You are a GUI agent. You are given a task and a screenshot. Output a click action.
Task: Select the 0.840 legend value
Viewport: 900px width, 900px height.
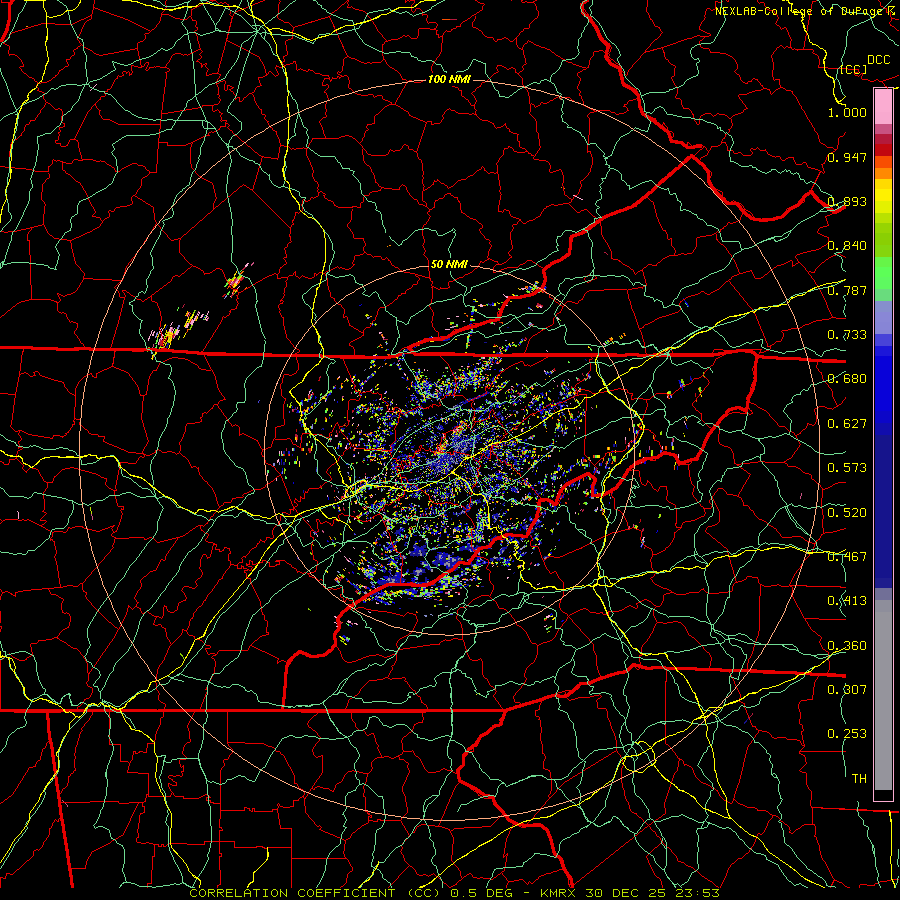coord(847,246)
